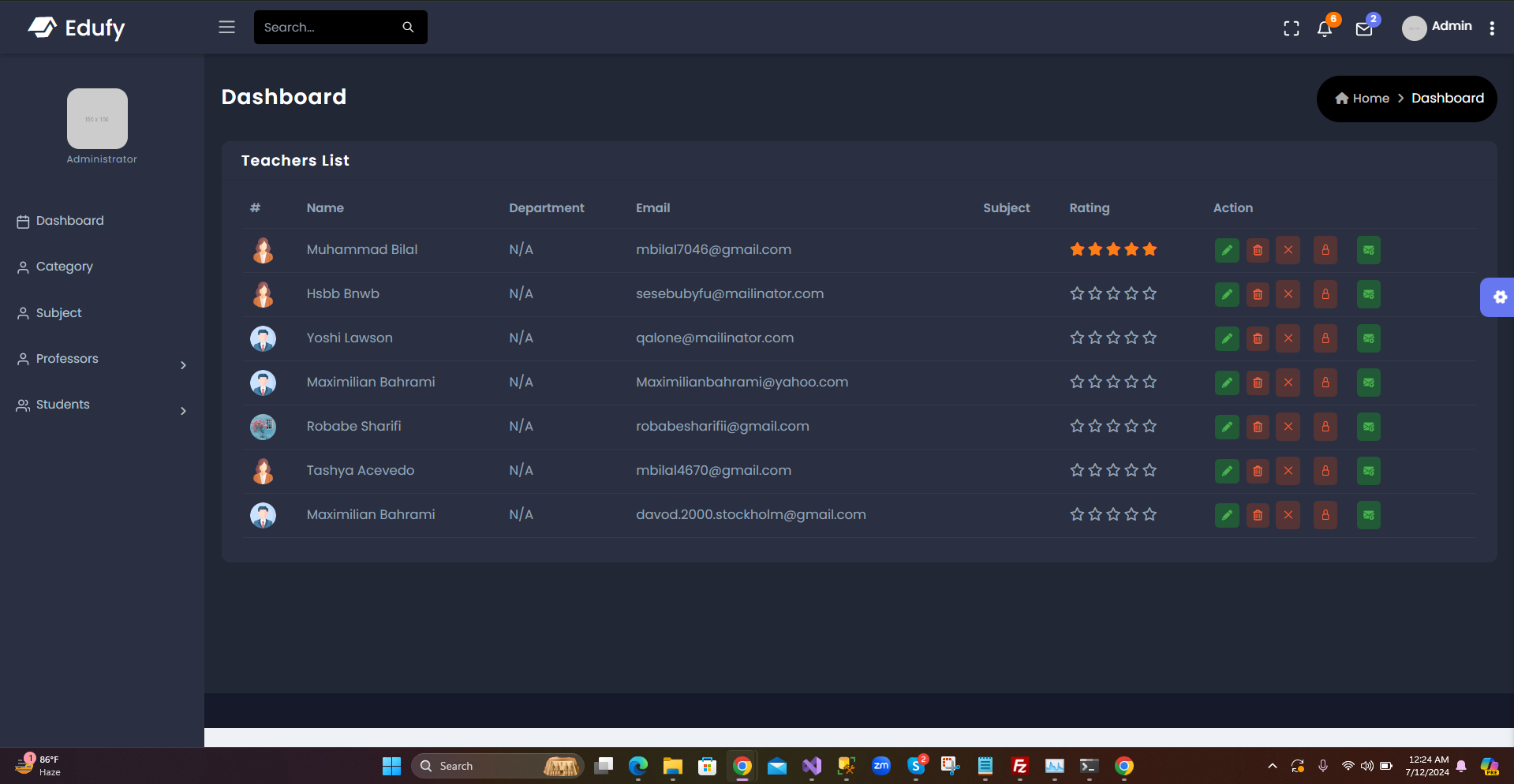This screenshot has height=784, width=1514.
Task: Edit the davod.2000.stockholm@gmail.com teacher row
Action: pos(1227,515)
